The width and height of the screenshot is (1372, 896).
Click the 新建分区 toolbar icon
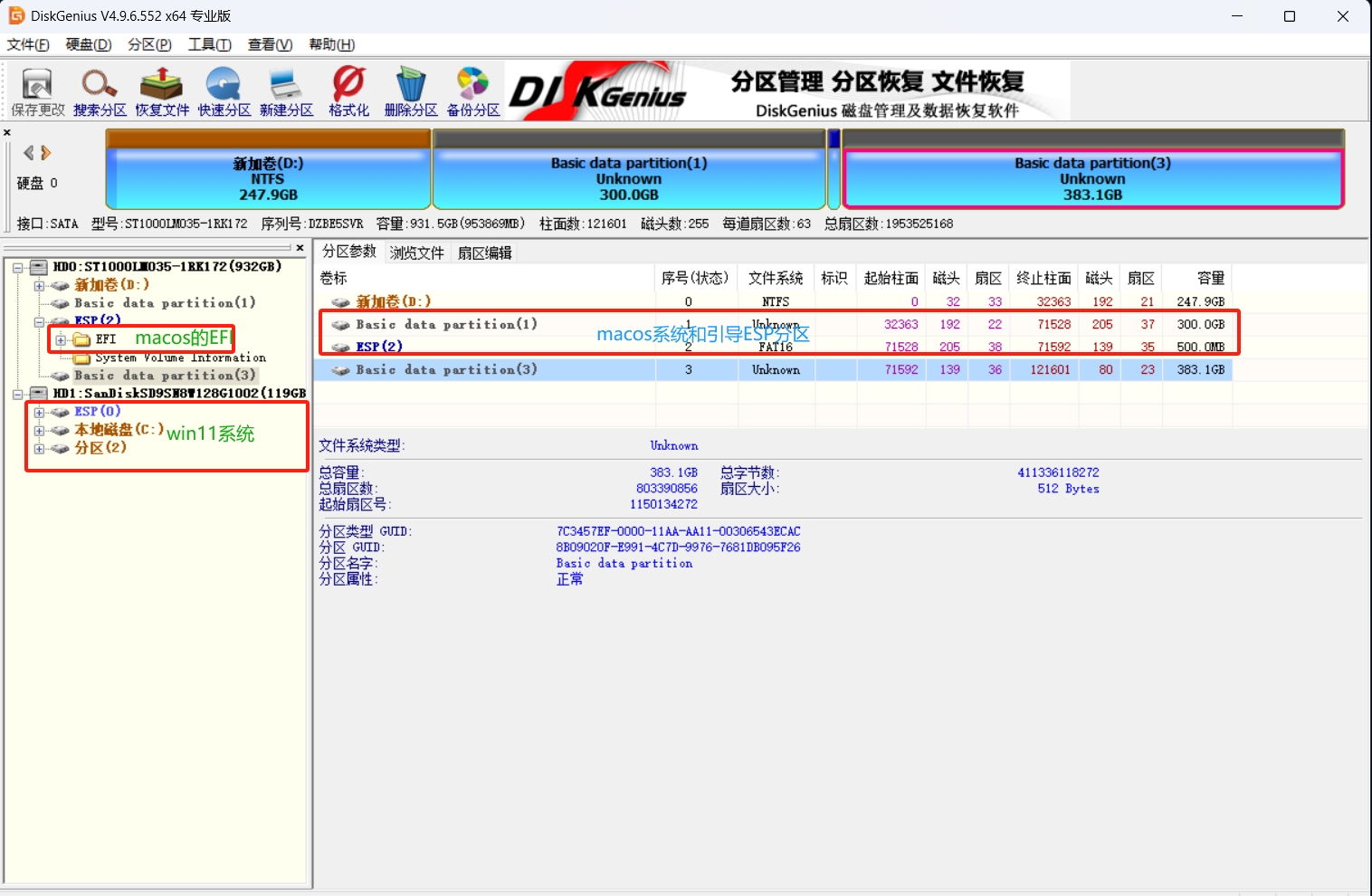click(x=286, y=92)
